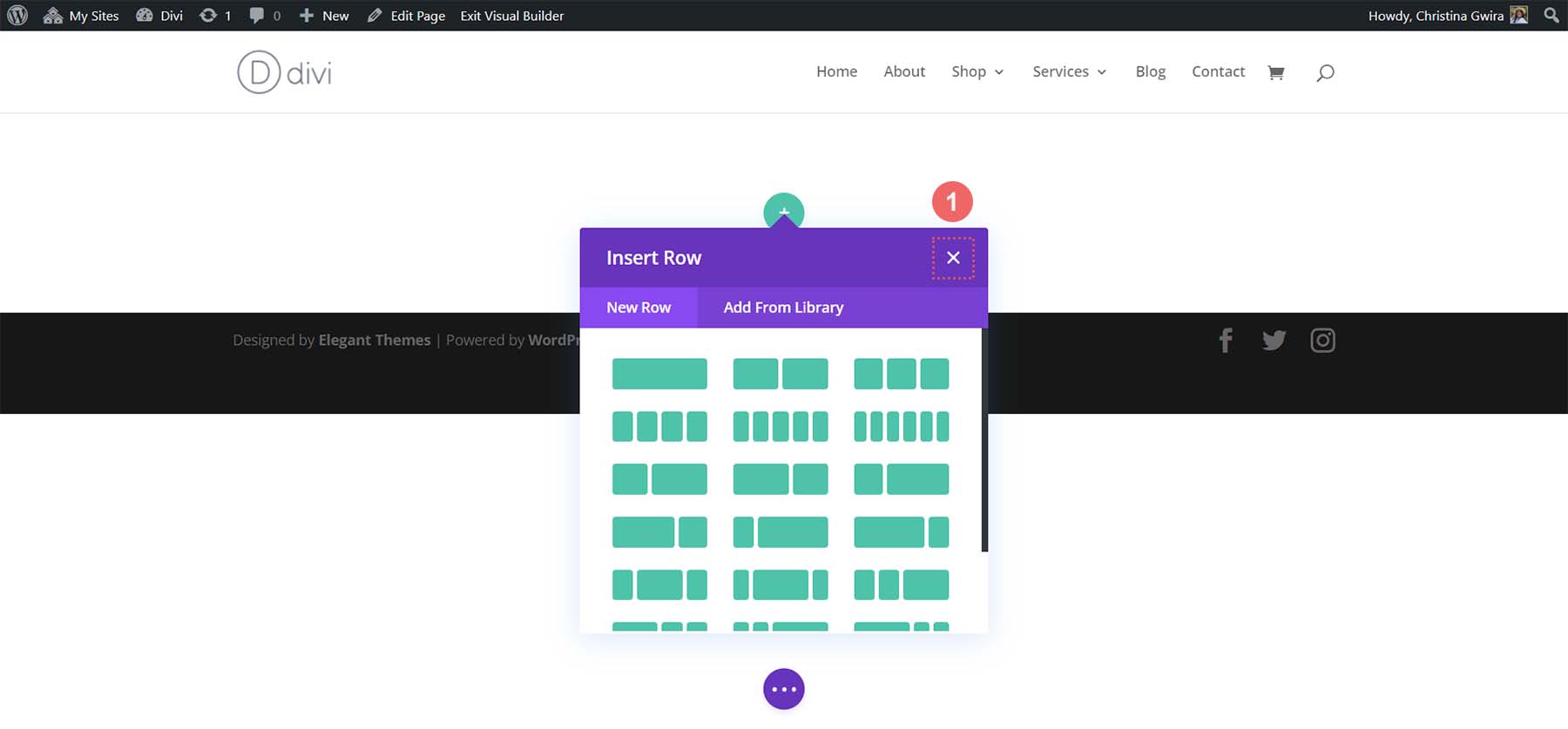The image size is (1568, 729).
Task: Choose the two equal columns layout
Action: point(781,374)
